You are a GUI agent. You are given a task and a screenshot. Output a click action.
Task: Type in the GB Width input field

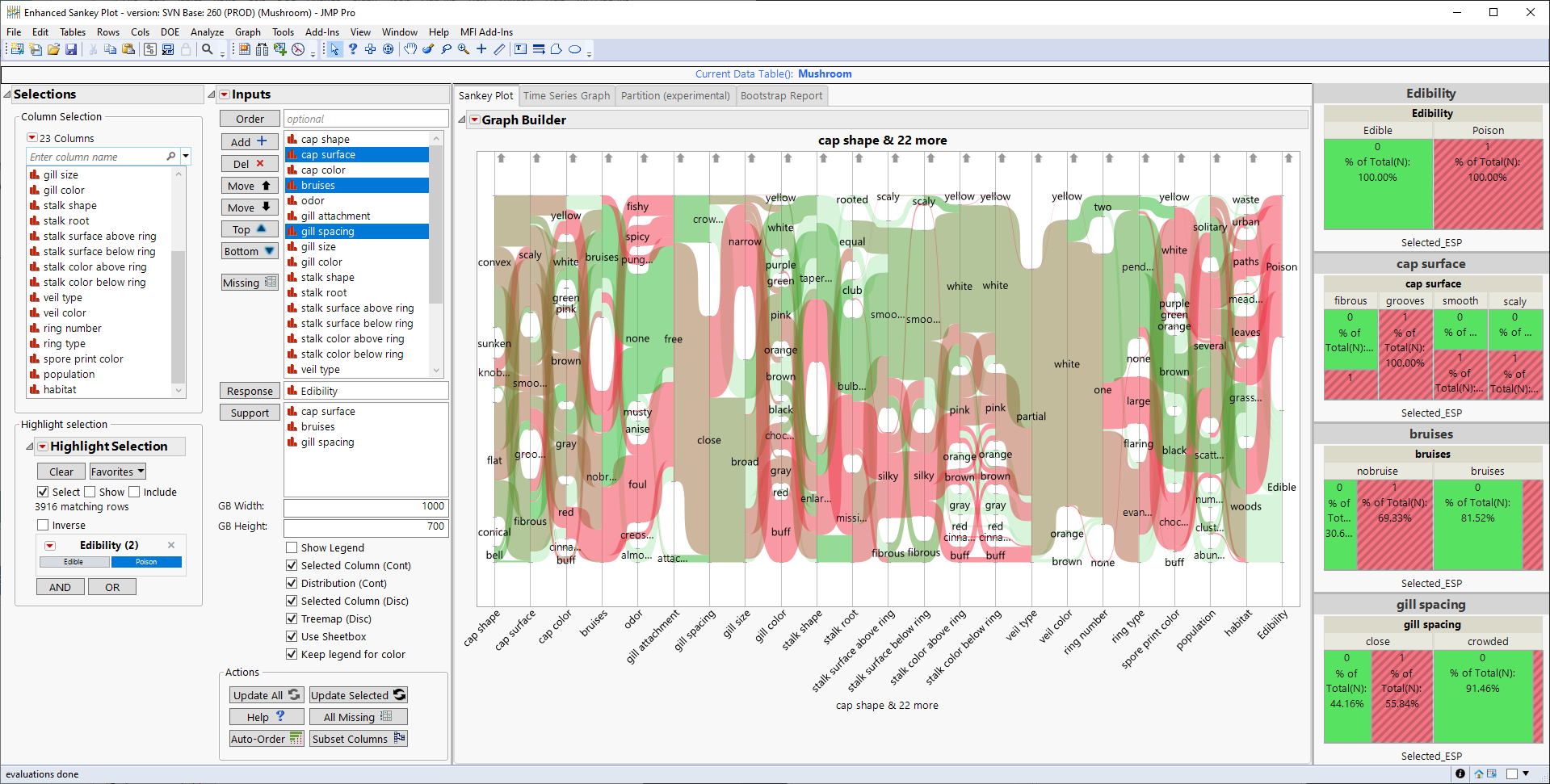click(365, 506)
